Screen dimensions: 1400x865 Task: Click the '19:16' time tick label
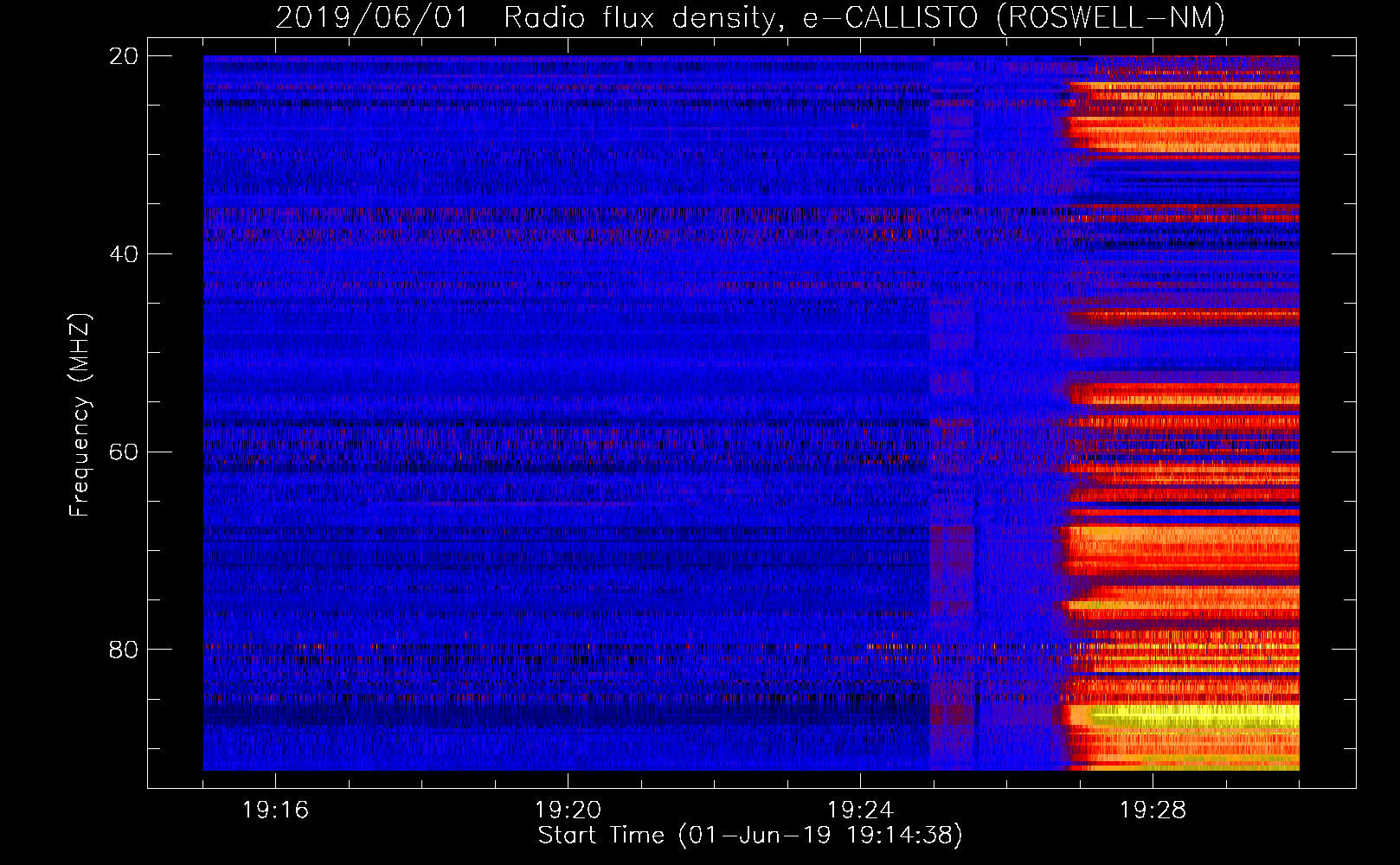(x=275, y=811)
